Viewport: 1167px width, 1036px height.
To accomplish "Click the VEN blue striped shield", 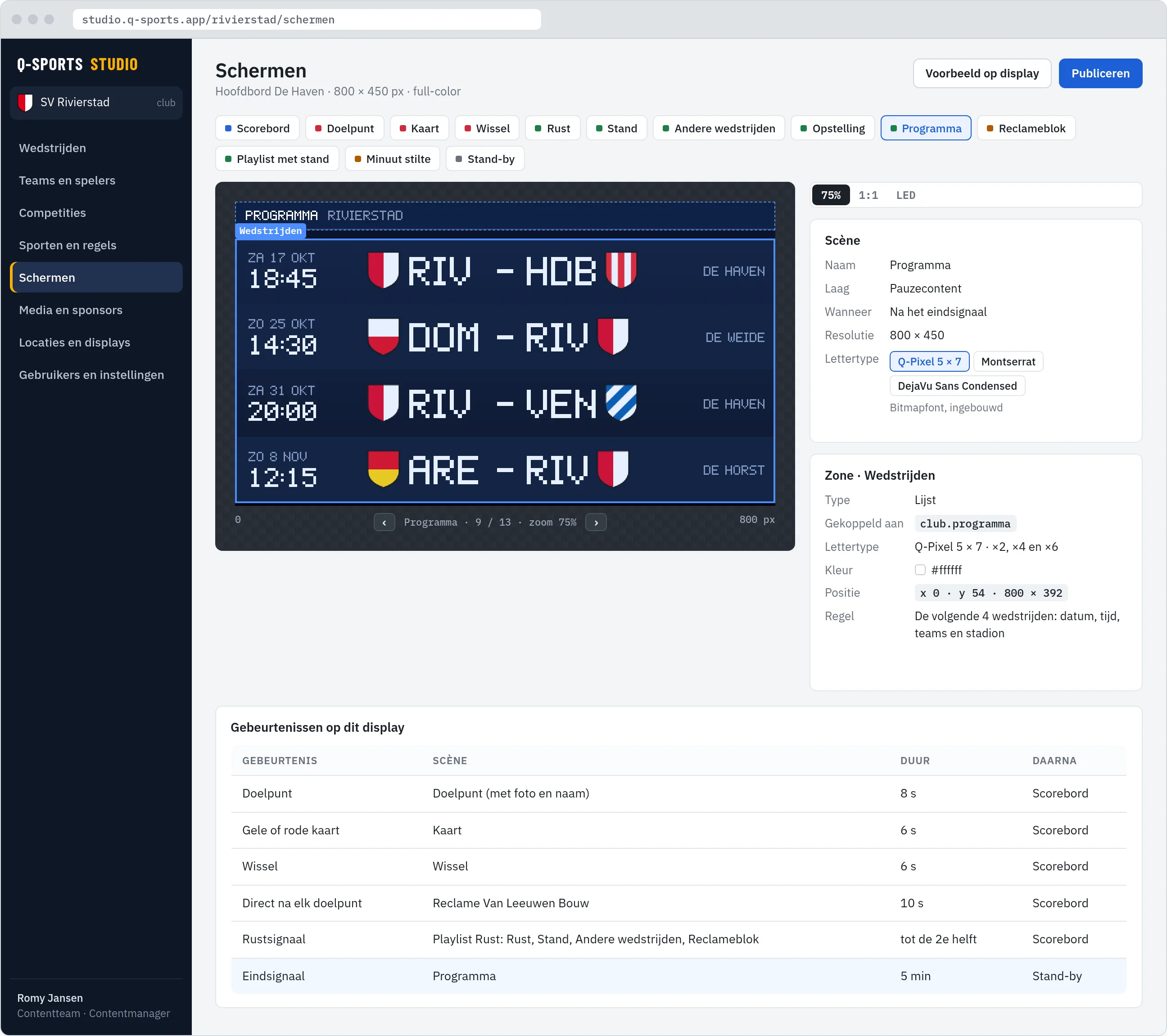I will click(x=620, y=403).
